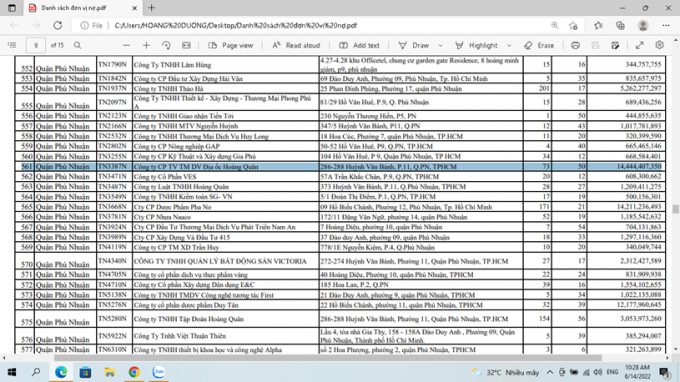Image resolution: width=680 pixels, height=382 pixels.
Task: Open PDF toolbar settings gear
Action: coord(659,45)
